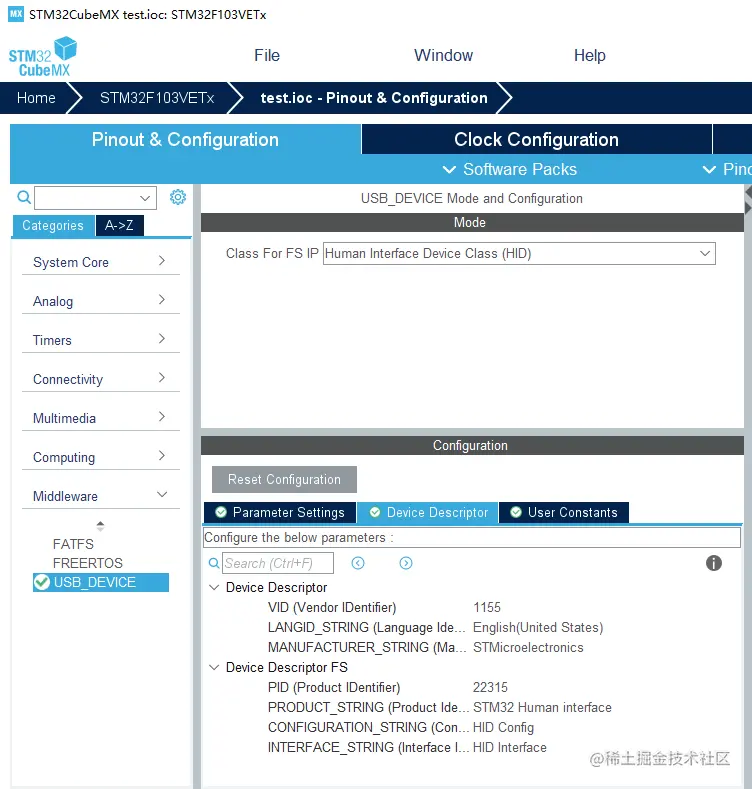Click the STM32CubeMX logo icon
The width and height of the screenshot is (752, 789).
click(43, 56)
